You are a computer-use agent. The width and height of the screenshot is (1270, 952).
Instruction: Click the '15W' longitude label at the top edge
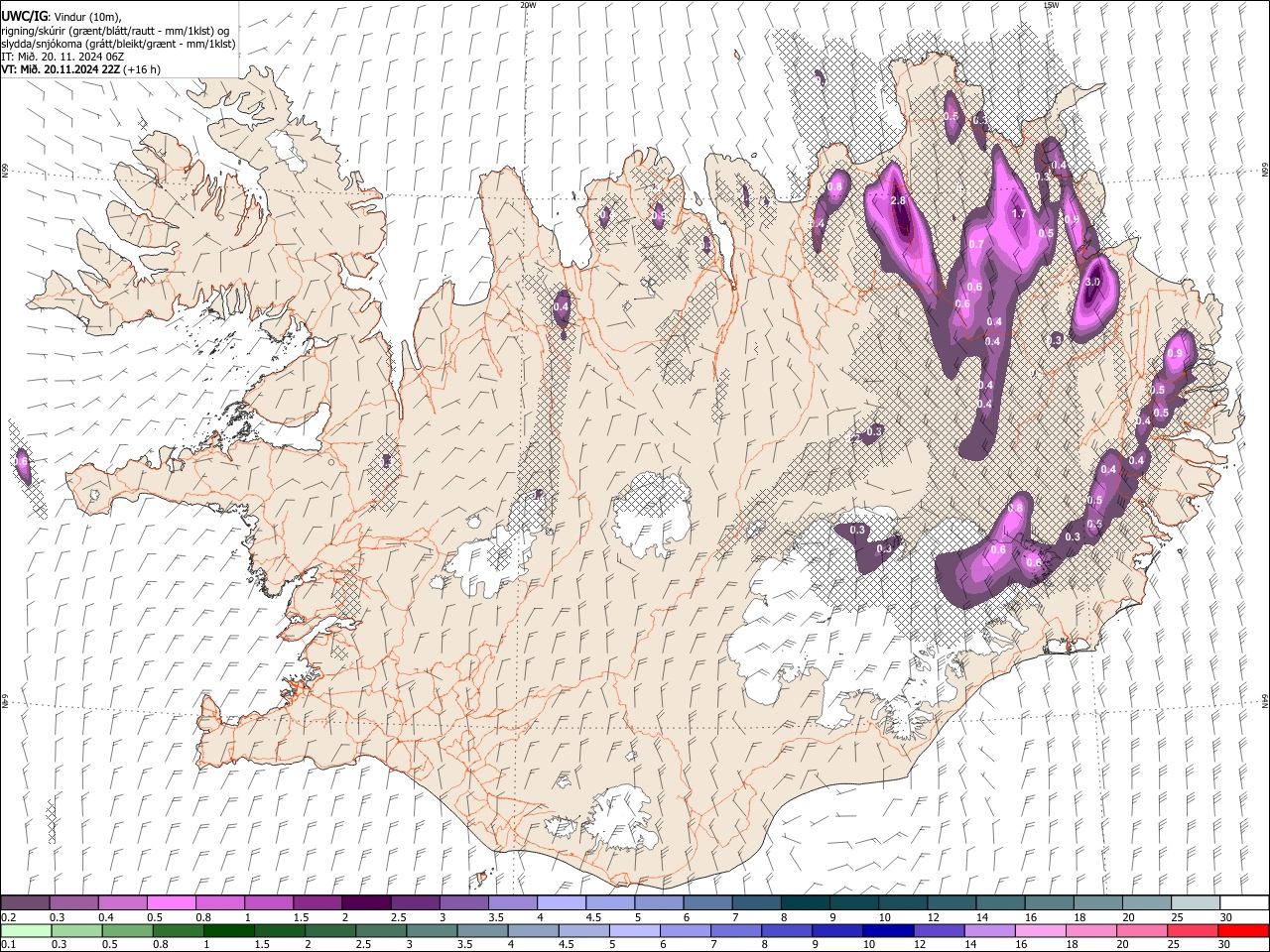click(1052, 5)
